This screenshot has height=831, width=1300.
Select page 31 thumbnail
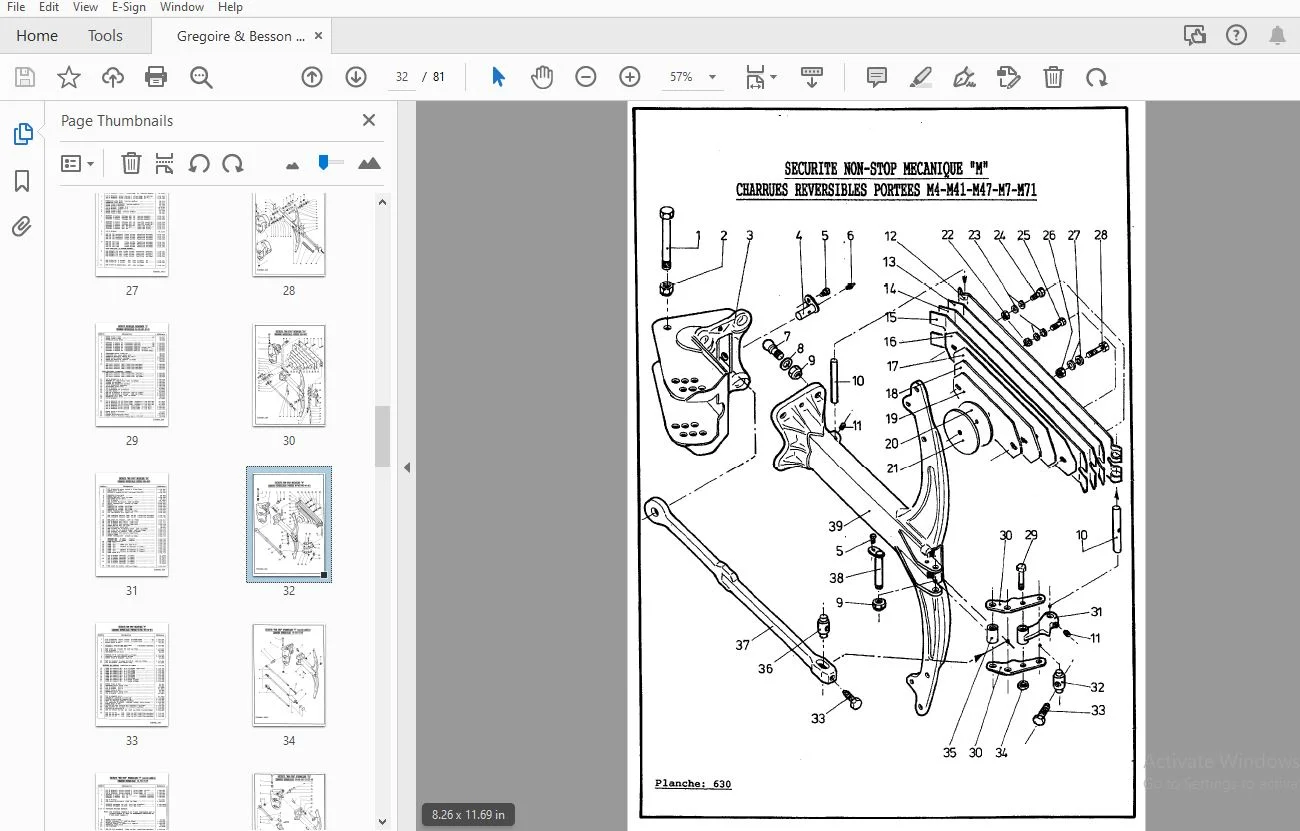(132, 525)
